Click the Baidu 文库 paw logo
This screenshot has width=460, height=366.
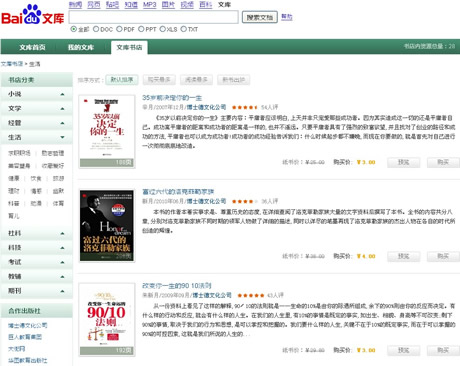point(32,15)
